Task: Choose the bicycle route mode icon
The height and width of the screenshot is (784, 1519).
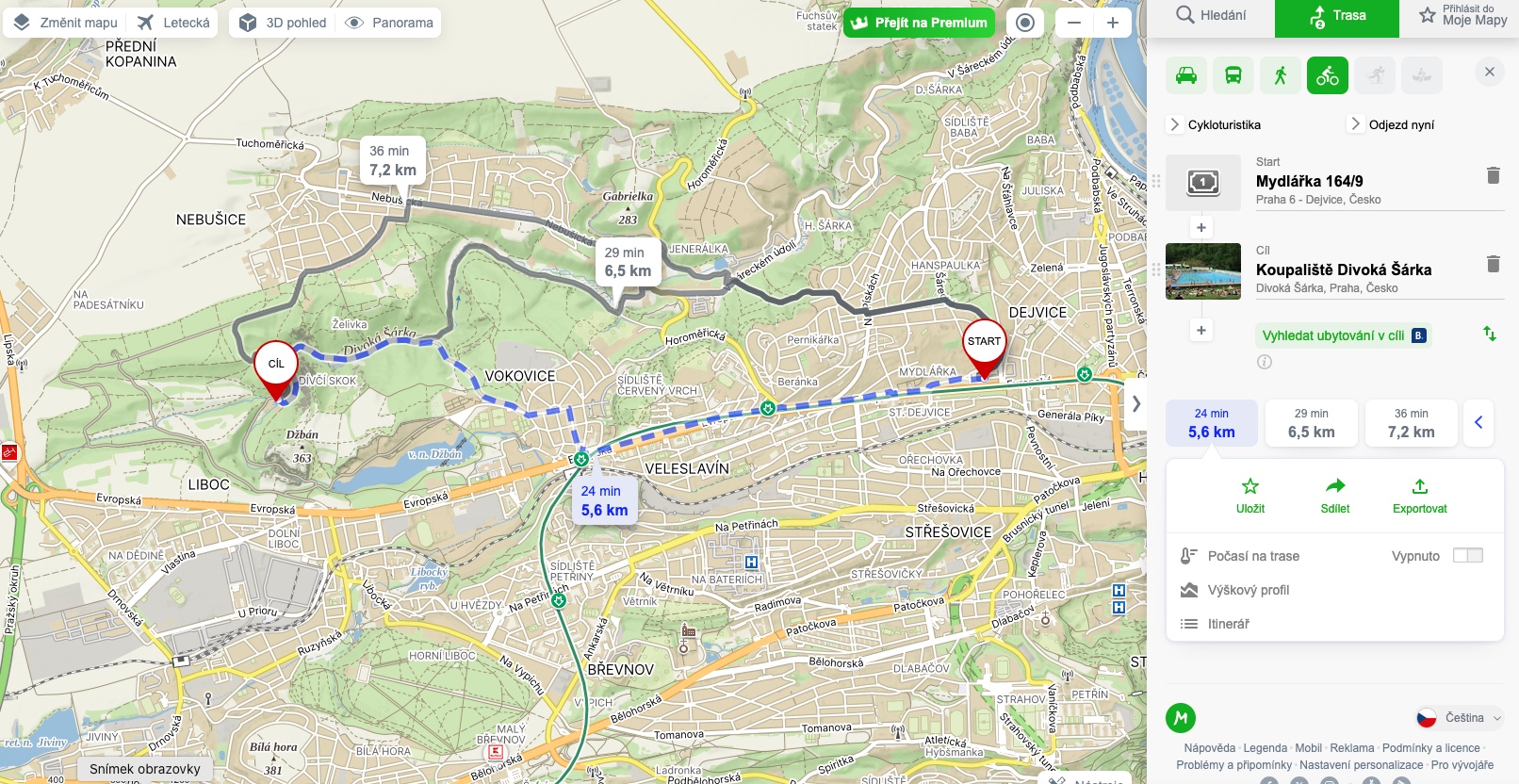Action: click(1328, 75)
